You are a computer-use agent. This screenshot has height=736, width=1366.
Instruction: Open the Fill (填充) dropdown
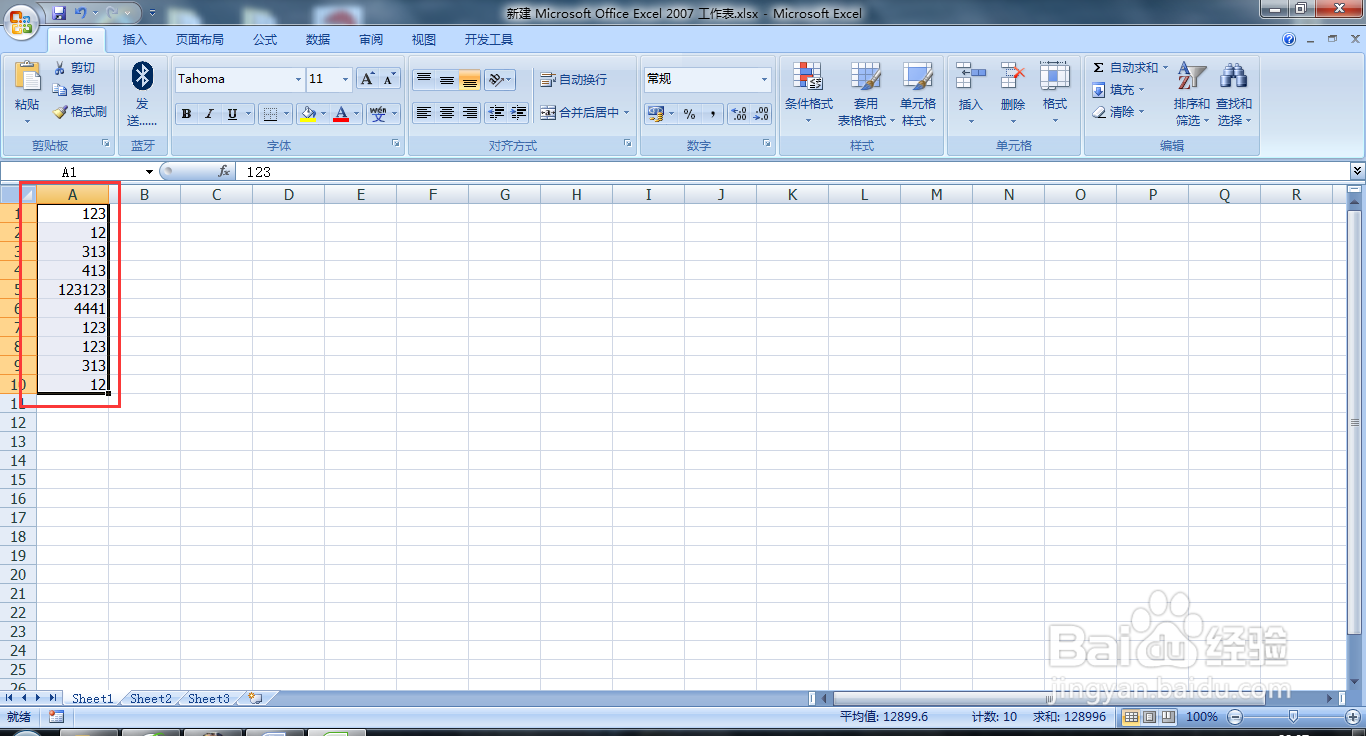1118,89
